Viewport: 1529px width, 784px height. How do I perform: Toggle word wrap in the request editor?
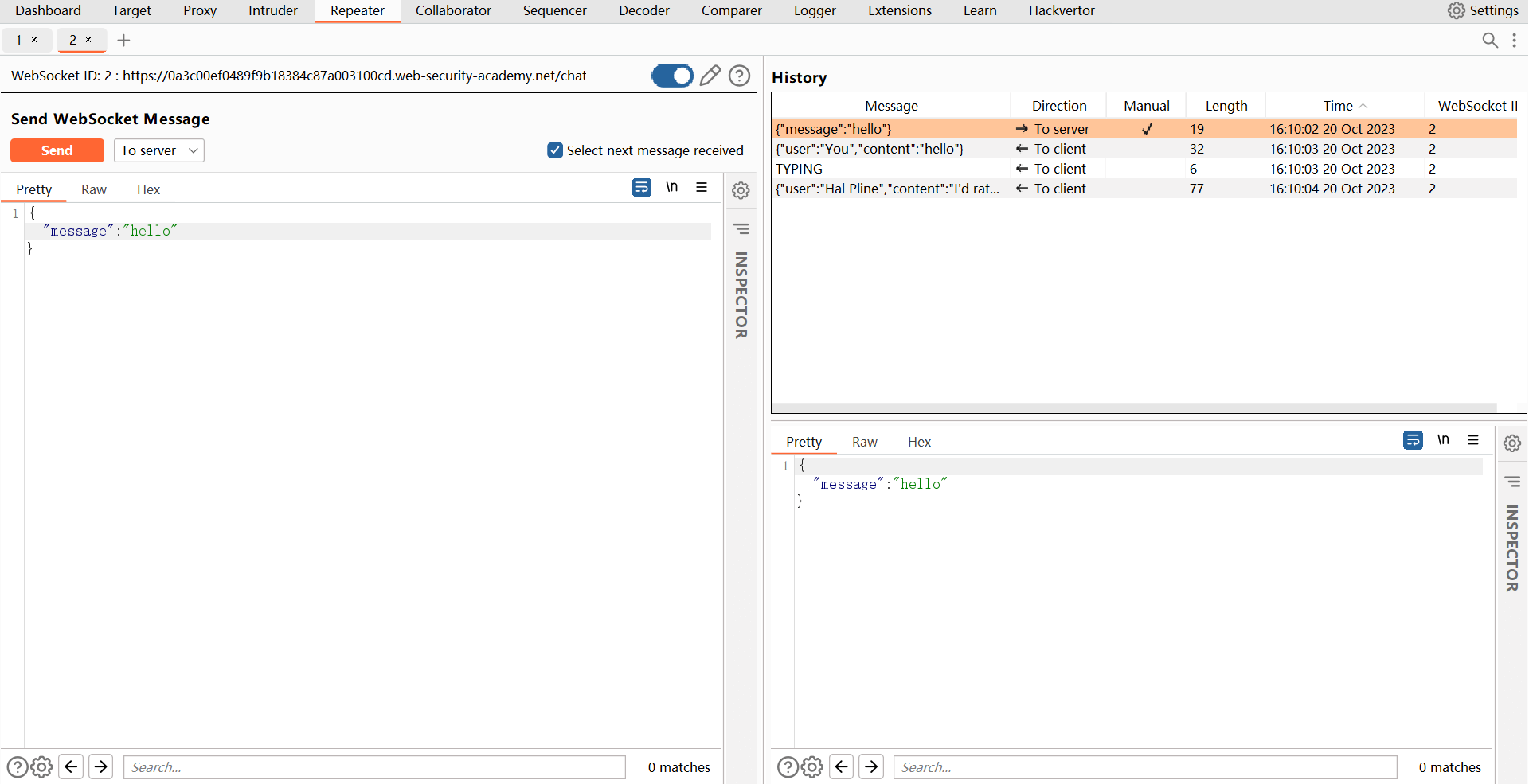pyautogui.click(x=641, y=188)
